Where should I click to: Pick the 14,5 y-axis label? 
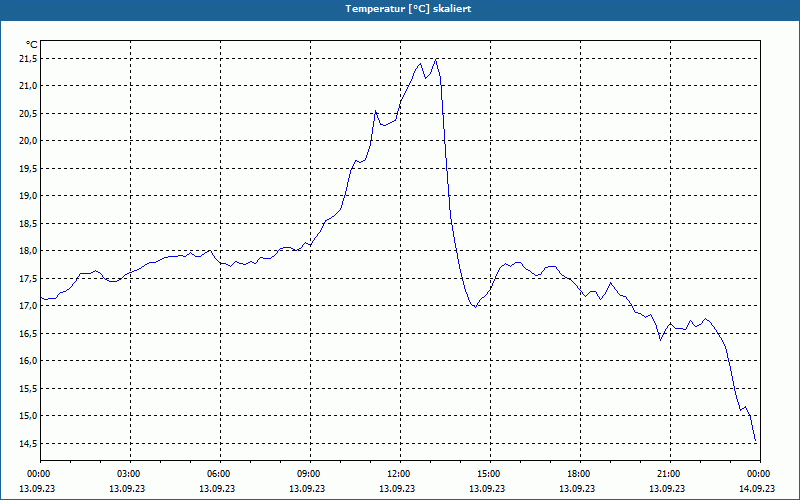[x=28, y=444]
